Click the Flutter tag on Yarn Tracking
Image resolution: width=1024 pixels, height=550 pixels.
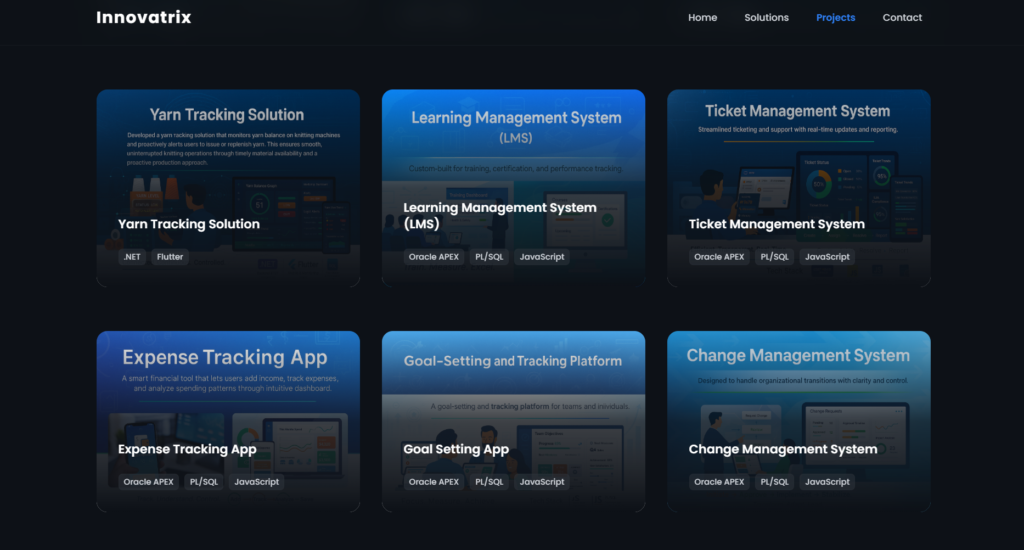(170, 257)
